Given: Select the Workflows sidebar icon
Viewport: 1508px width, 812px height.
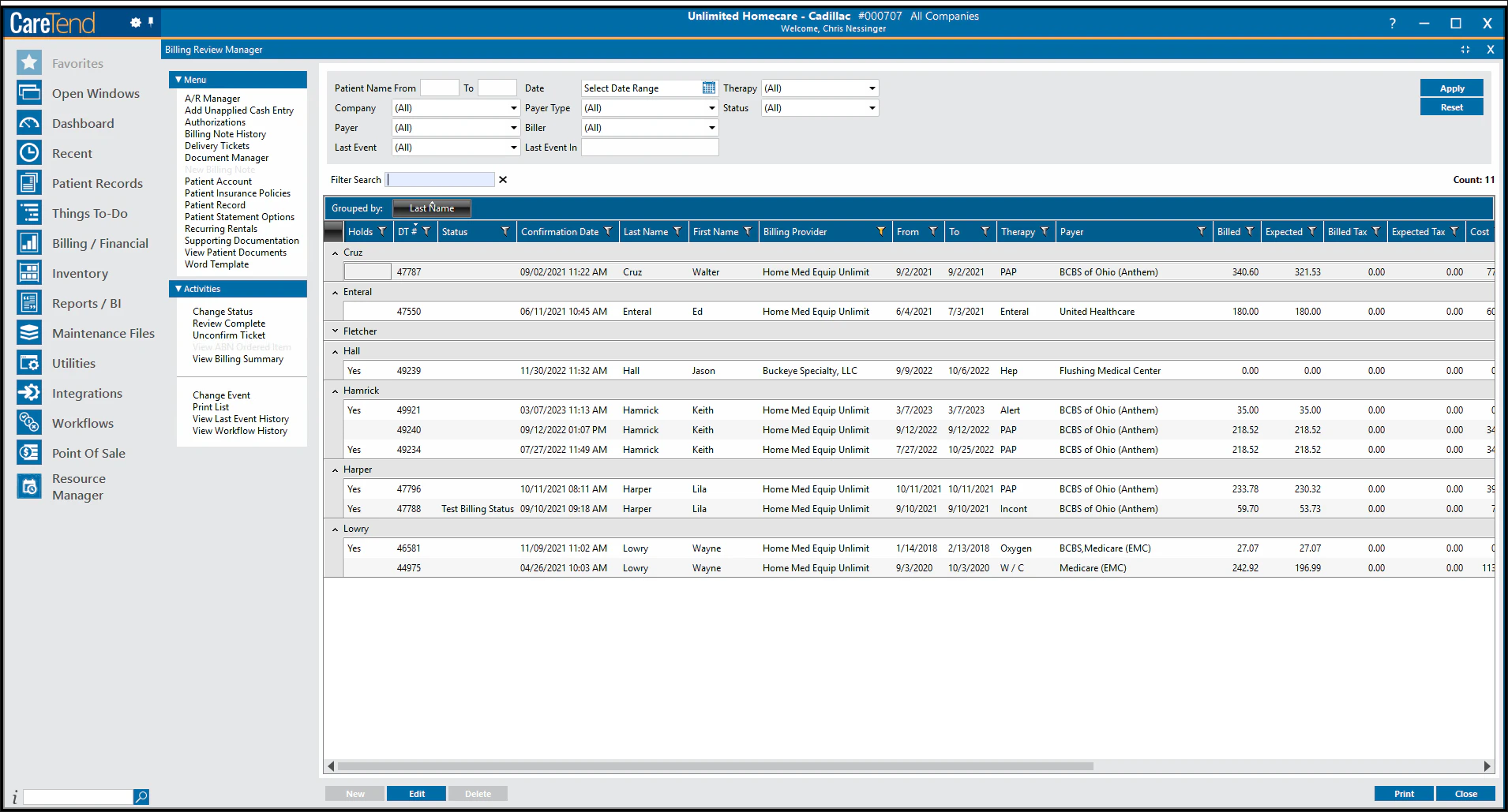Looking at the screenshot, I should [29, 422].
